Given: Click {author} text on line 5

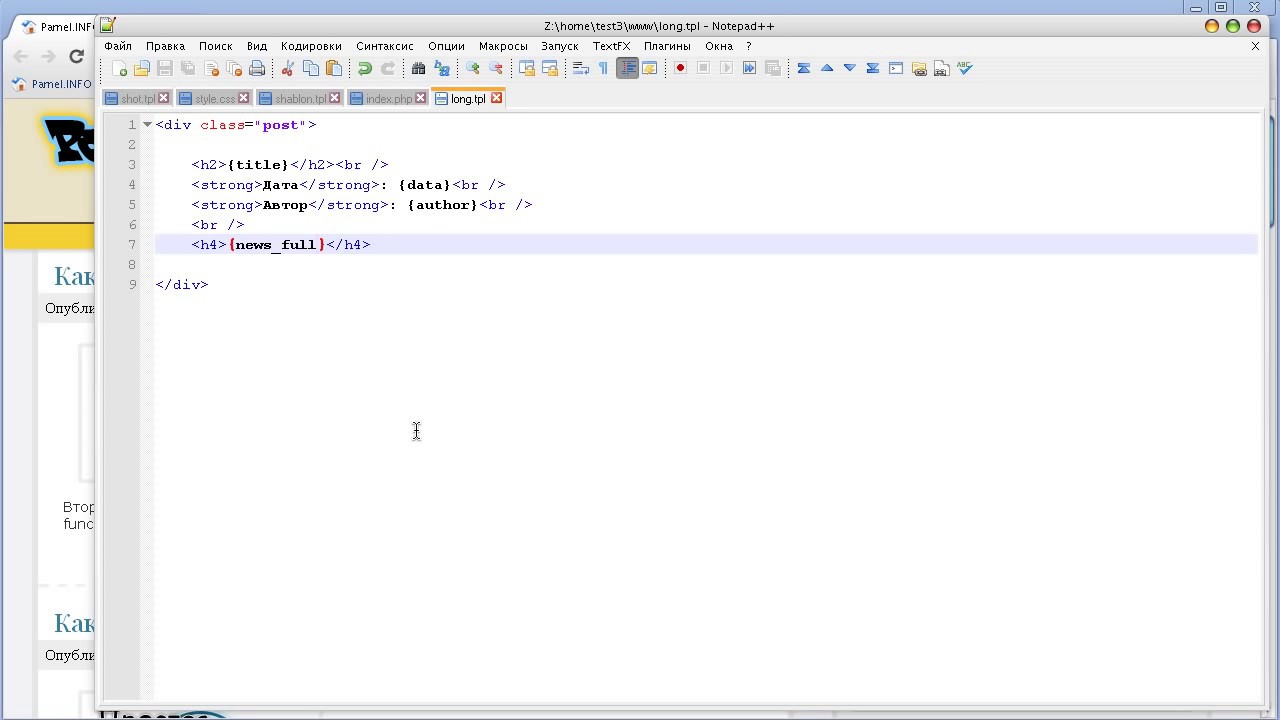Looking at the screenshot, I should (x=443, y=205).
